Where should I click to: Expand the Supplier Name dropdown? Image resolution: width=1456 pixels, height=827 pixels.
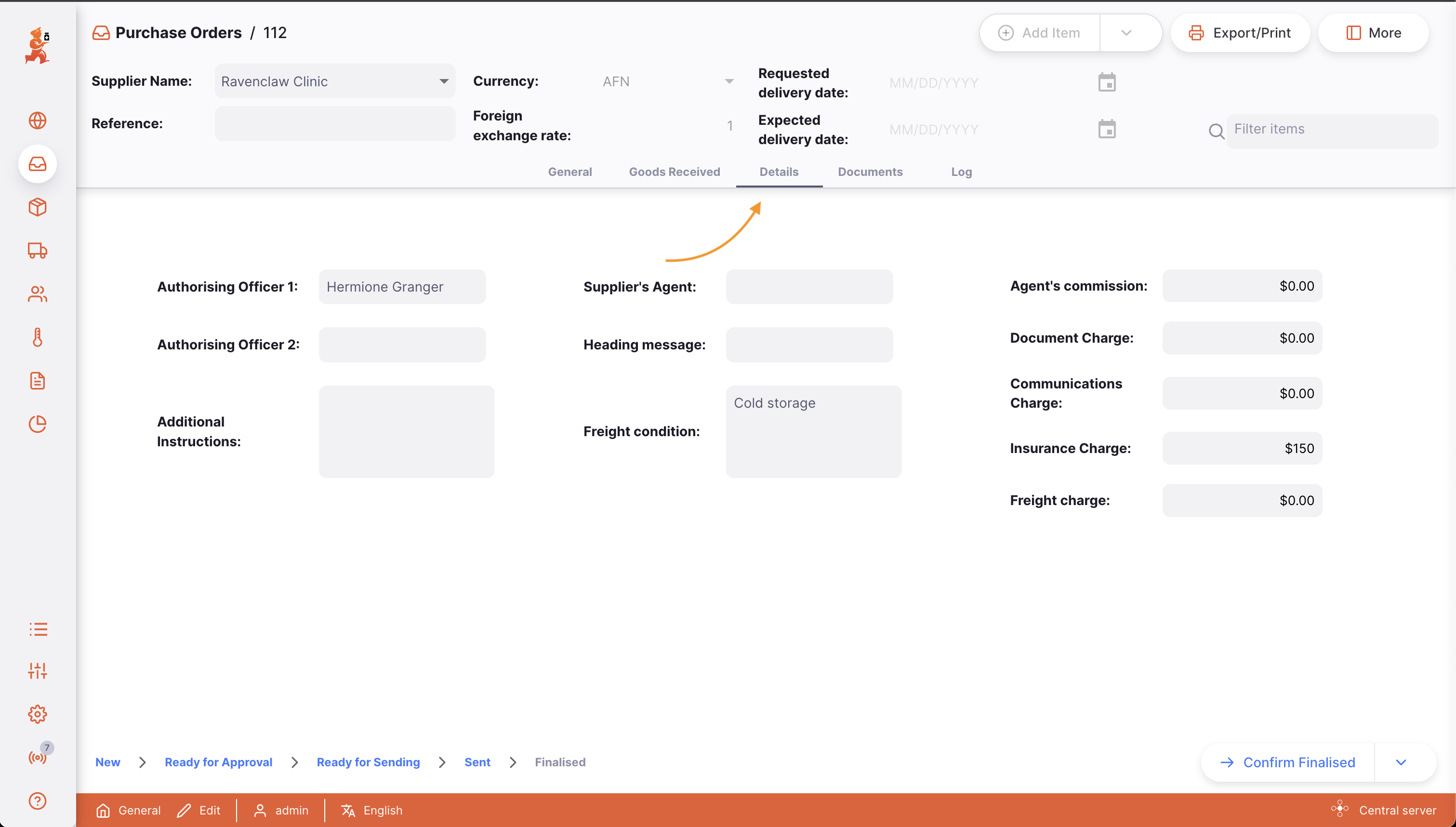pyautogui.click(x=444, y=81)
